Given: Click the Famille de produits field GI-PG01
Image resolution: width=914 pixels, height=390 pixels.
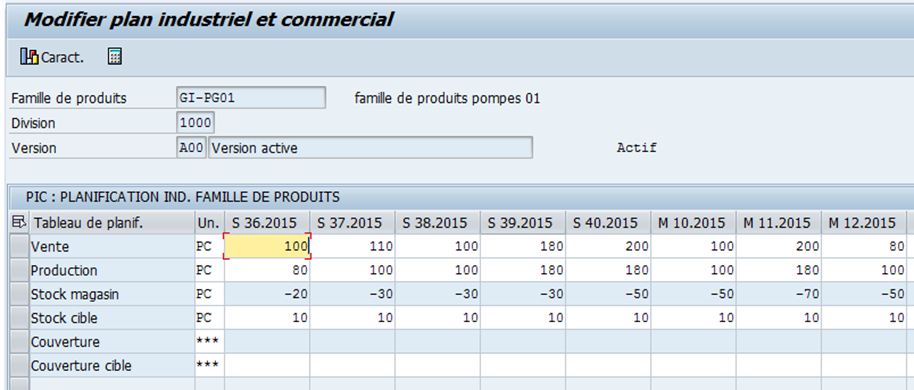Looking at the screenshot, I should [x=251, y=98].
